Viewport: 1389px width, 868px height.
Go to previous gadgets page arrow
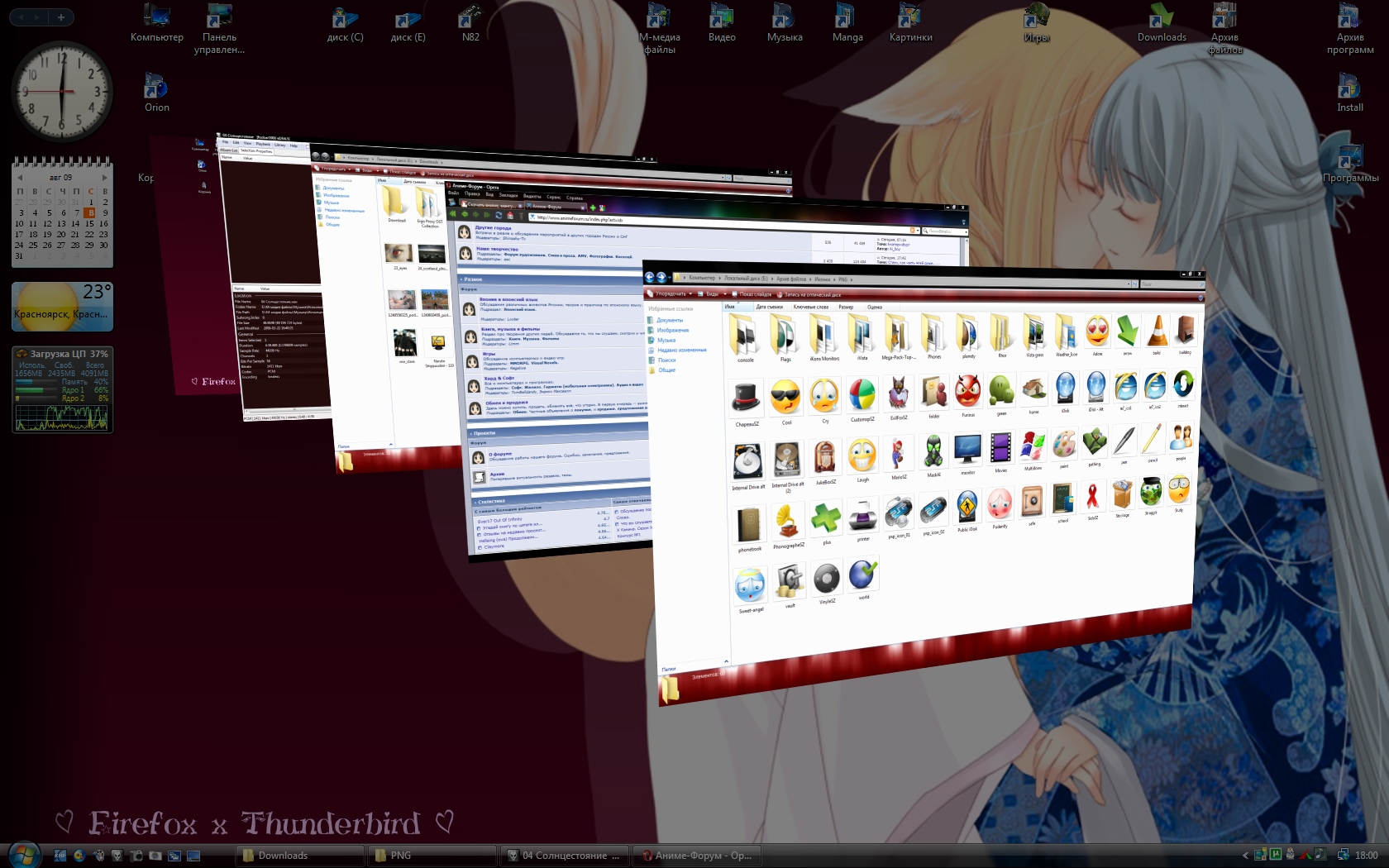click(x=21, y=17)
